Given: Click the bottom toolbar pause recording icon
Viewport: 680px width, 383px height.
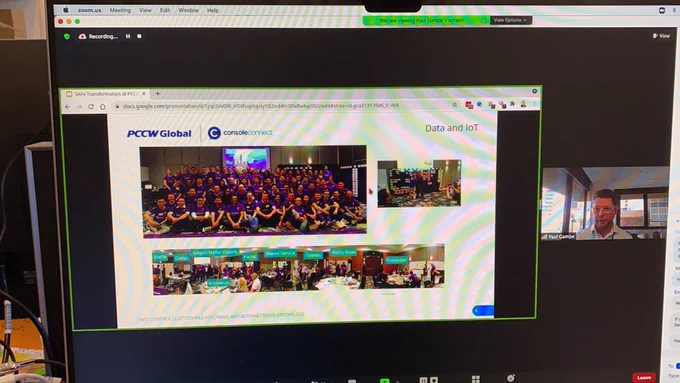Looking at the screenshot, I should (423, 380).
